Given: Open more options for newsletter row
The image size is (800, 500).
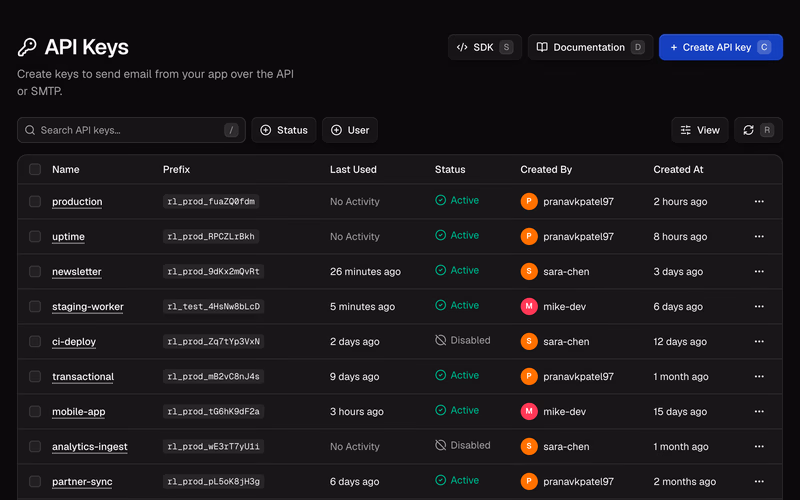Looking at the screenshot, I should (x=759, y=271).
